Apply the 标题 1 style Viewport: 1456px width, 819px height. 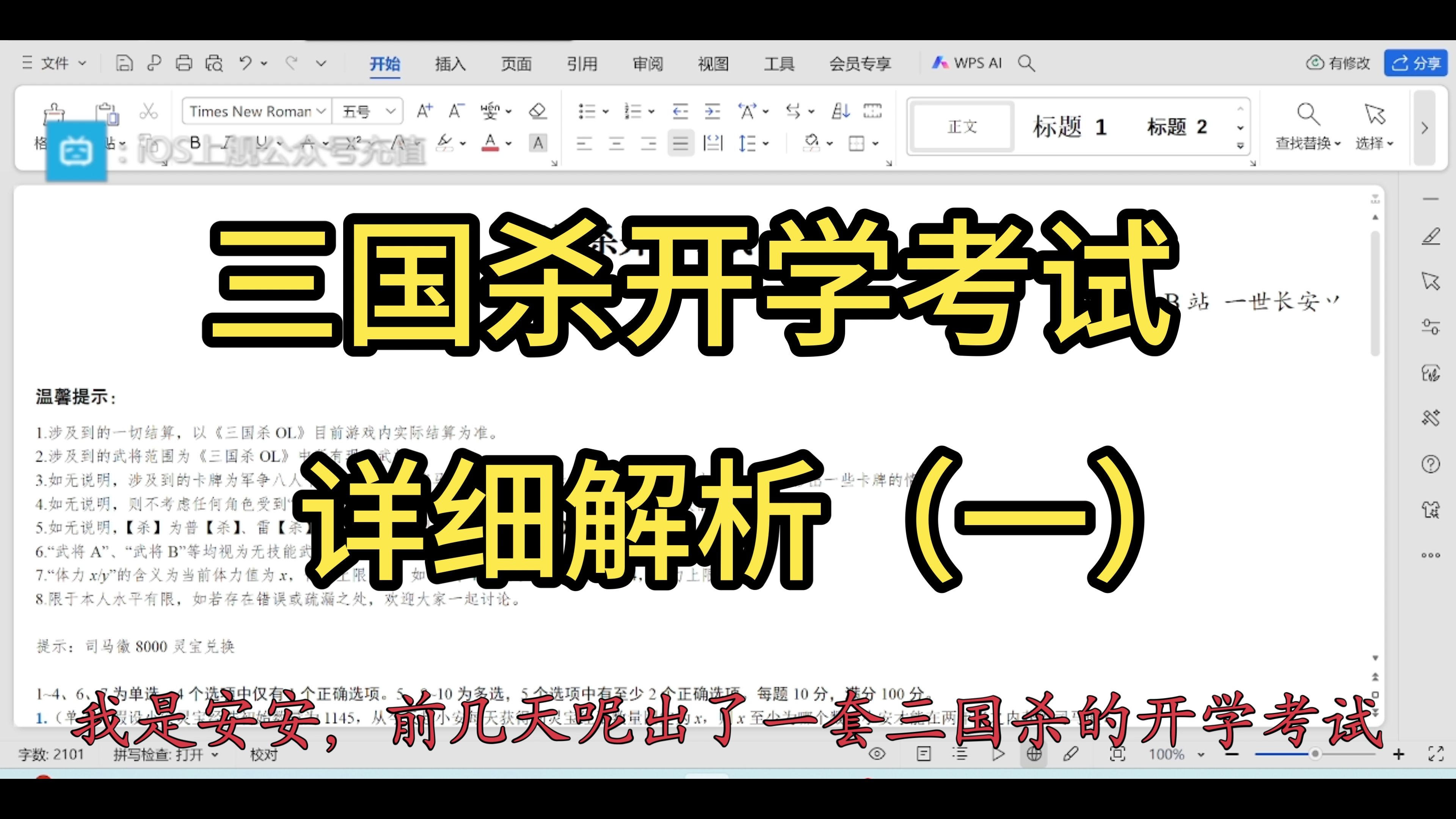tap(1069, 127)
